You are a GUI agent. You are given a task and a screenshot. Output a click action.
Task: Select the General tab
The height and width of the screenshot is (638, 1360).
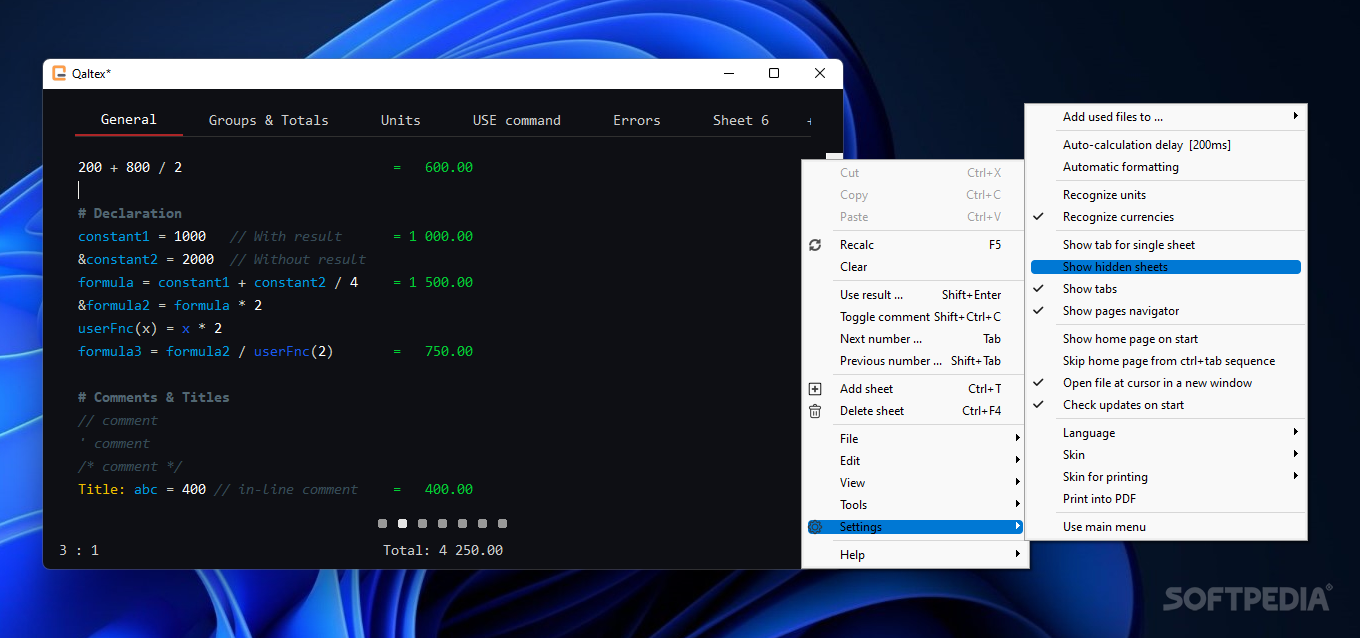(x=128, y=120)
